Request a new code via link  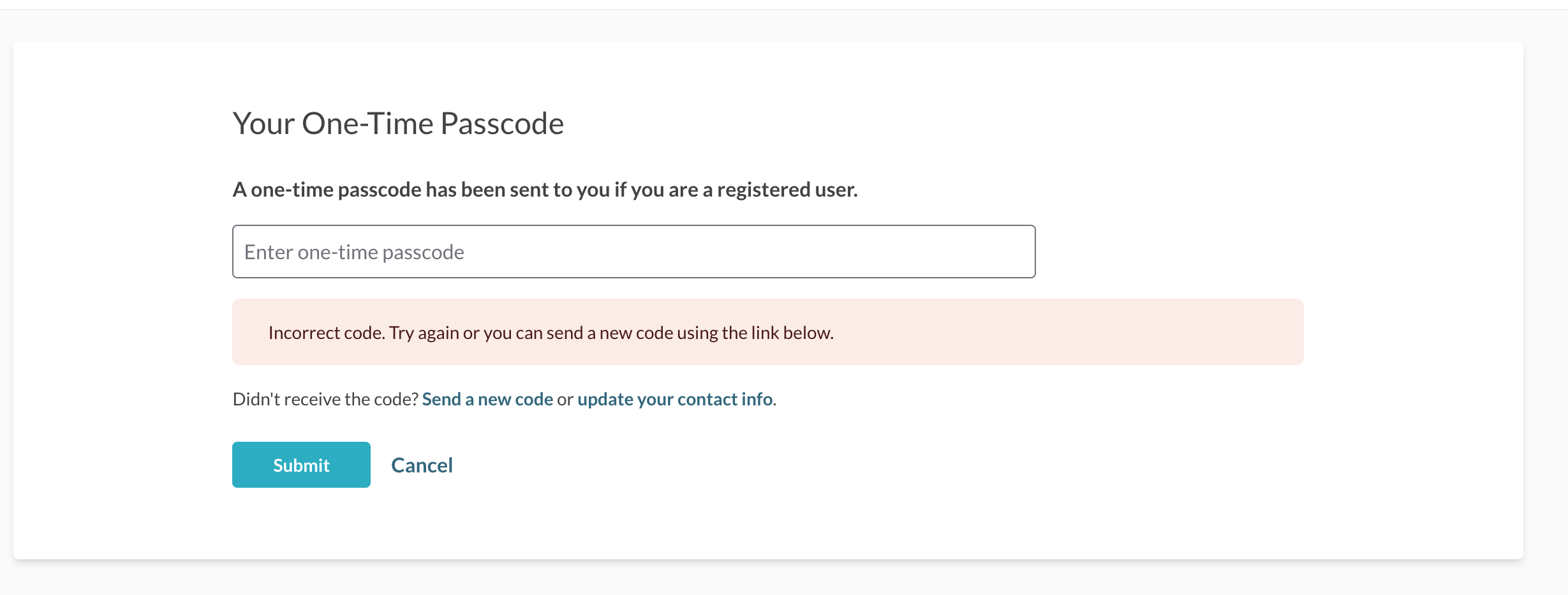pyautogui.click(x=487, y=399)
